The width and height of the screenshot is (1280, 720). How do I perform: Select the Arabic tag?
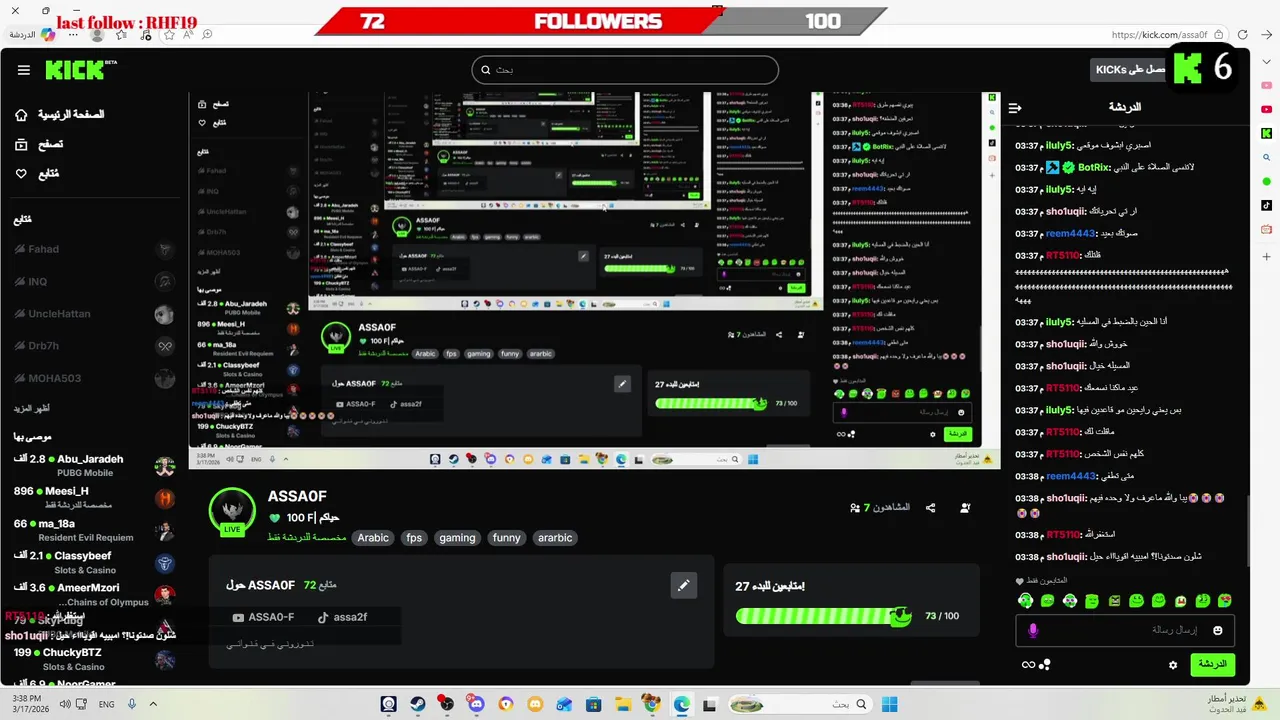coord(373,538)
